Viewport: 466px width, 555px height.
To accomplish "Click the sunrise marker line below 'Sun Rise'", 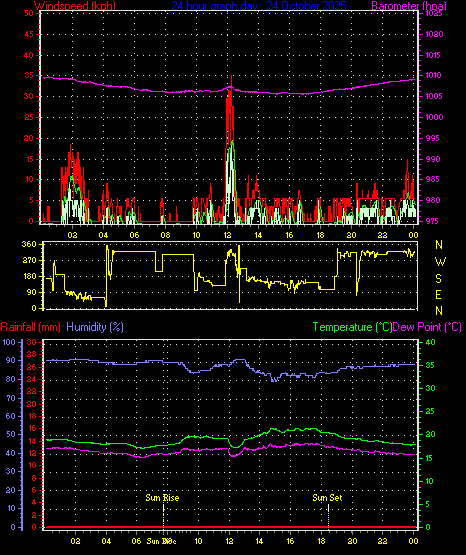I will (163, 516).
